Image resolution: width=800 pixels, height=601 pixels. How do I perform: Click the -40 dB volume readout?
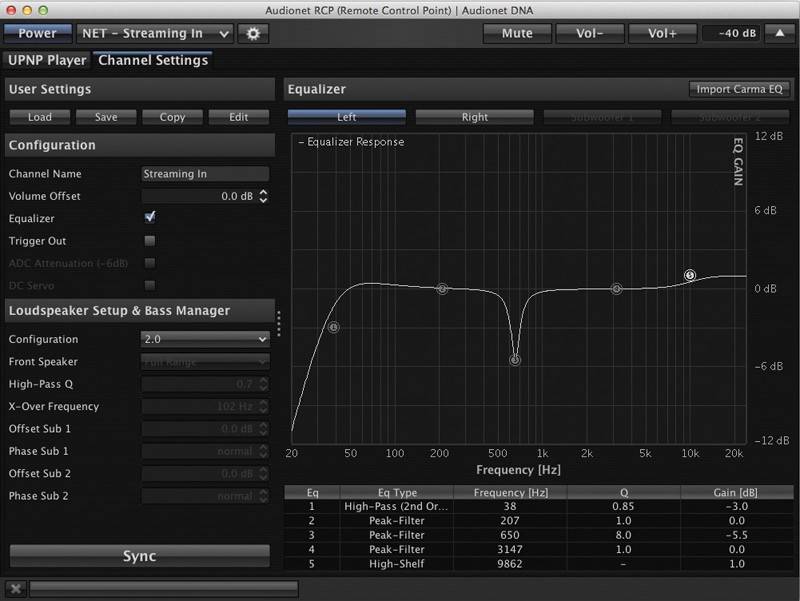pyautogui.click(x=731, y=34)
